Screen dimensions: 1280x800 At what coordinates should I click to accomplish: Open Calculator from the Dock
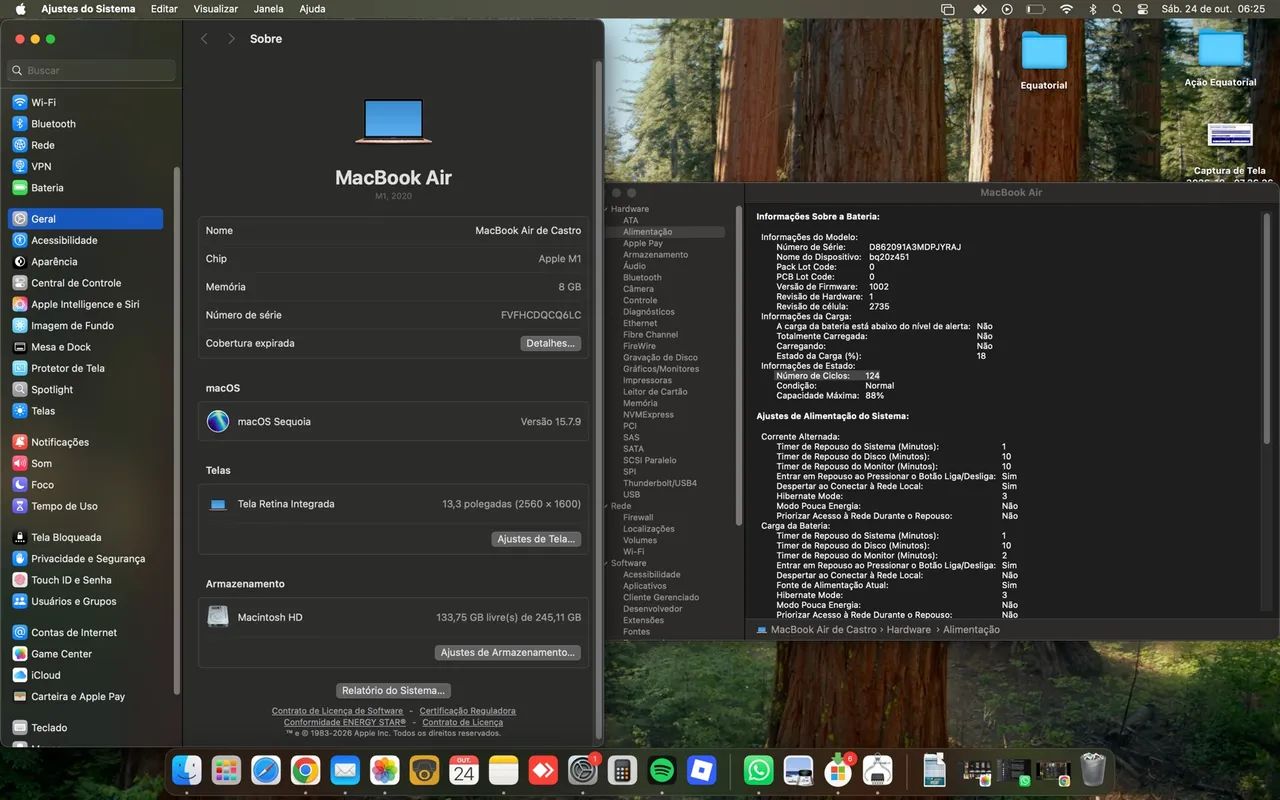point(622,770)
